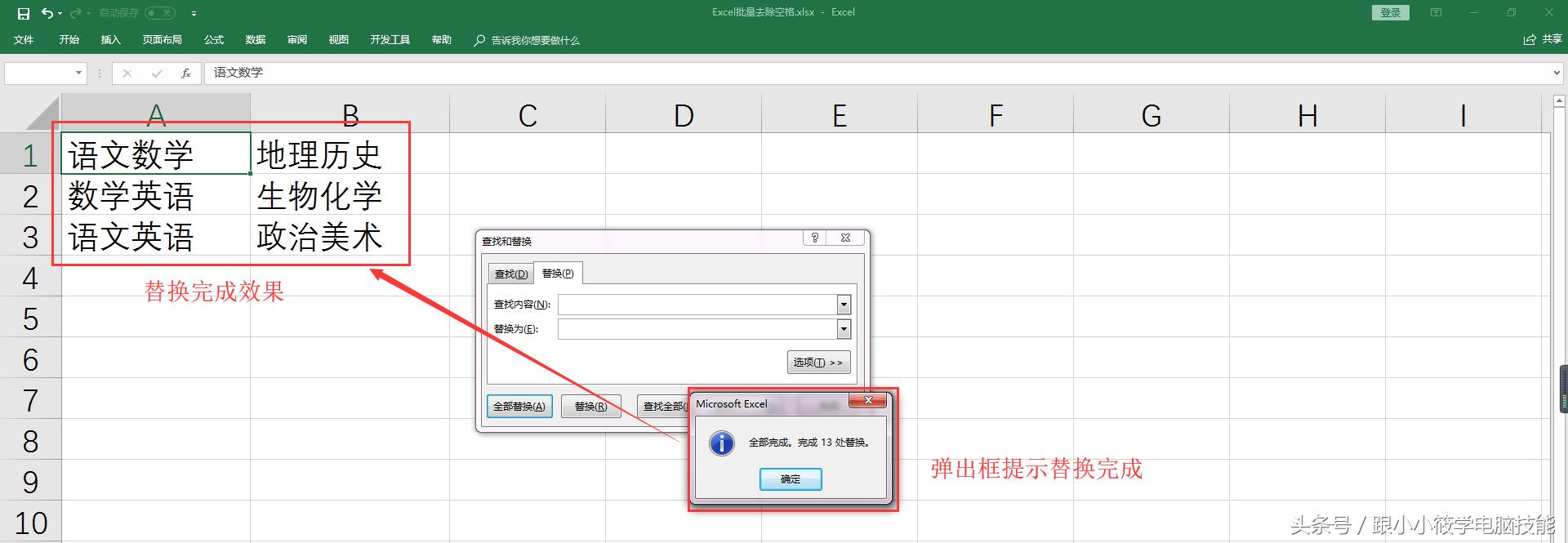
Task: Click 确定 in the Microsoft Excel message
Action: pos(791,478)
